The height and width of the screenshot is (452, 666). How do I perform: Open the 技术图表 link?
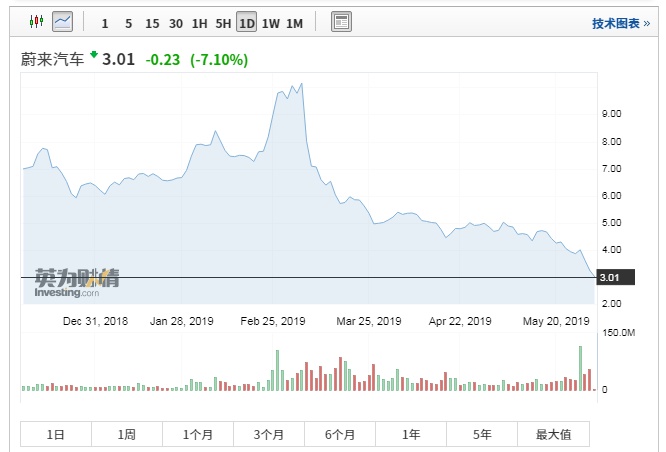click(620, 22)
